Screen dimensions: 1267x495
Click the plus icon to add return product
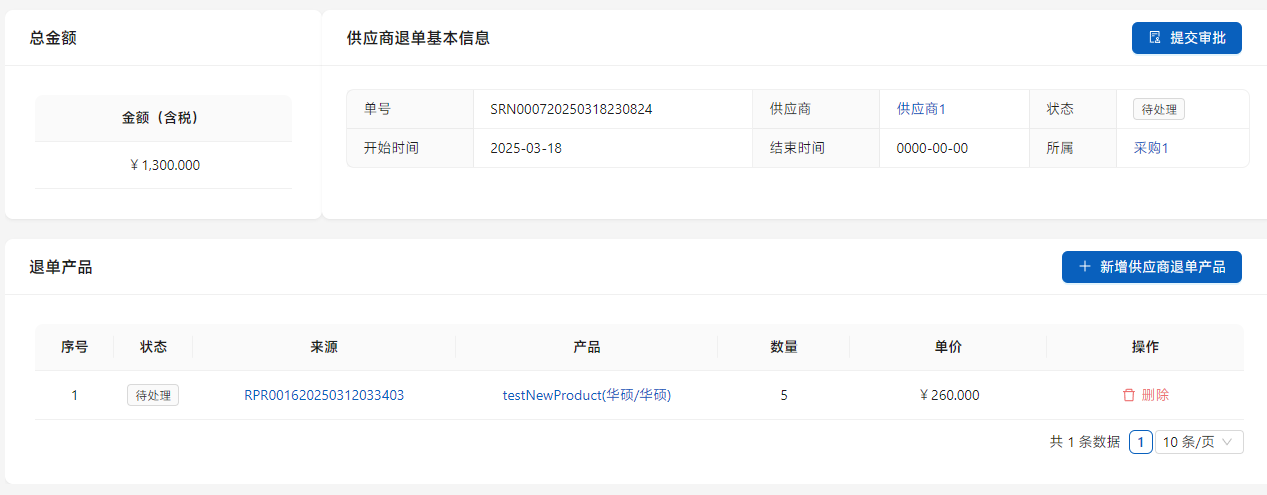1085,267
